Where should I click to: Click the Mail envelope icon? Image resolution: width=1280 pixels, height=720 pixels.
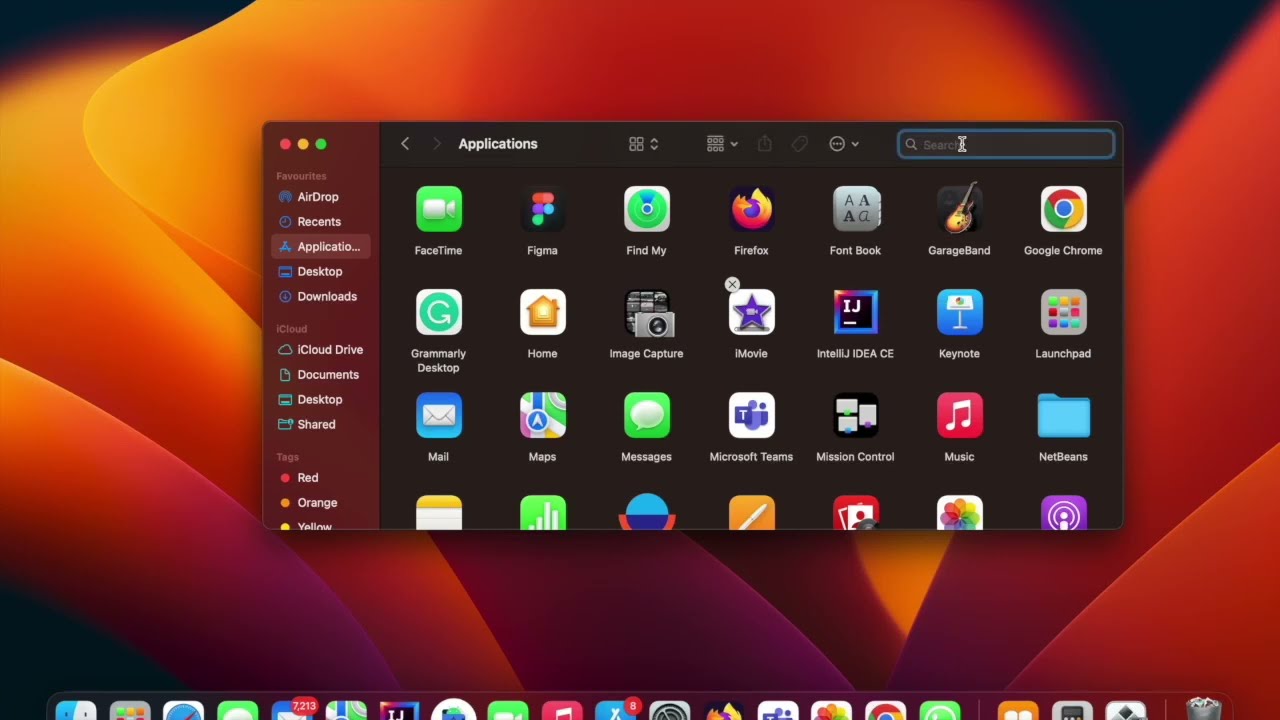tap(438, 415)
